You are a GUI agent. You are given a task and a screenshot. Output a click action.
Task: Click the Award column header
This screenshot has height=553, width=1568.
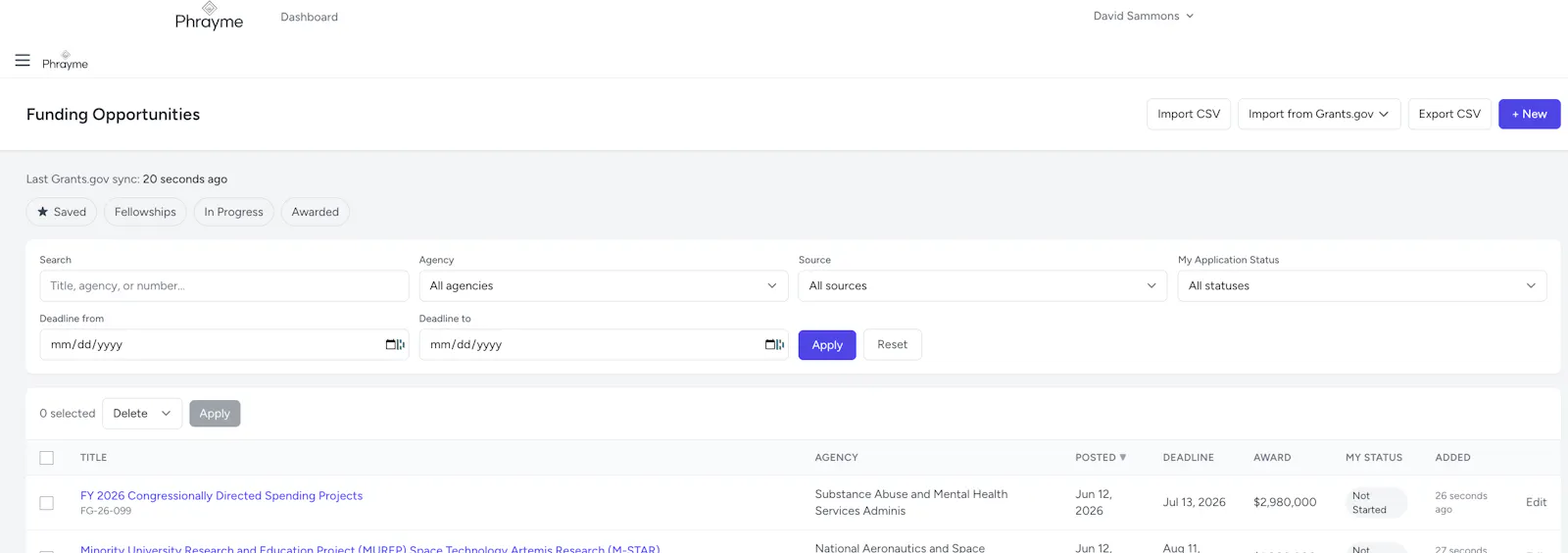point(1272,458)
